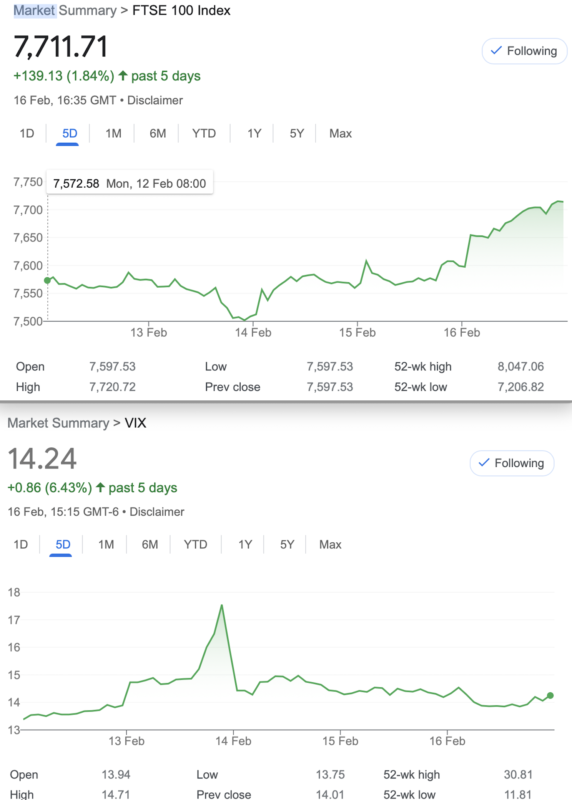Image resolution: width=572 pixels, height=800 pixels.
Task: Show VIX 1Y chart
Action: pyautogui.click(x=245, y=545)
